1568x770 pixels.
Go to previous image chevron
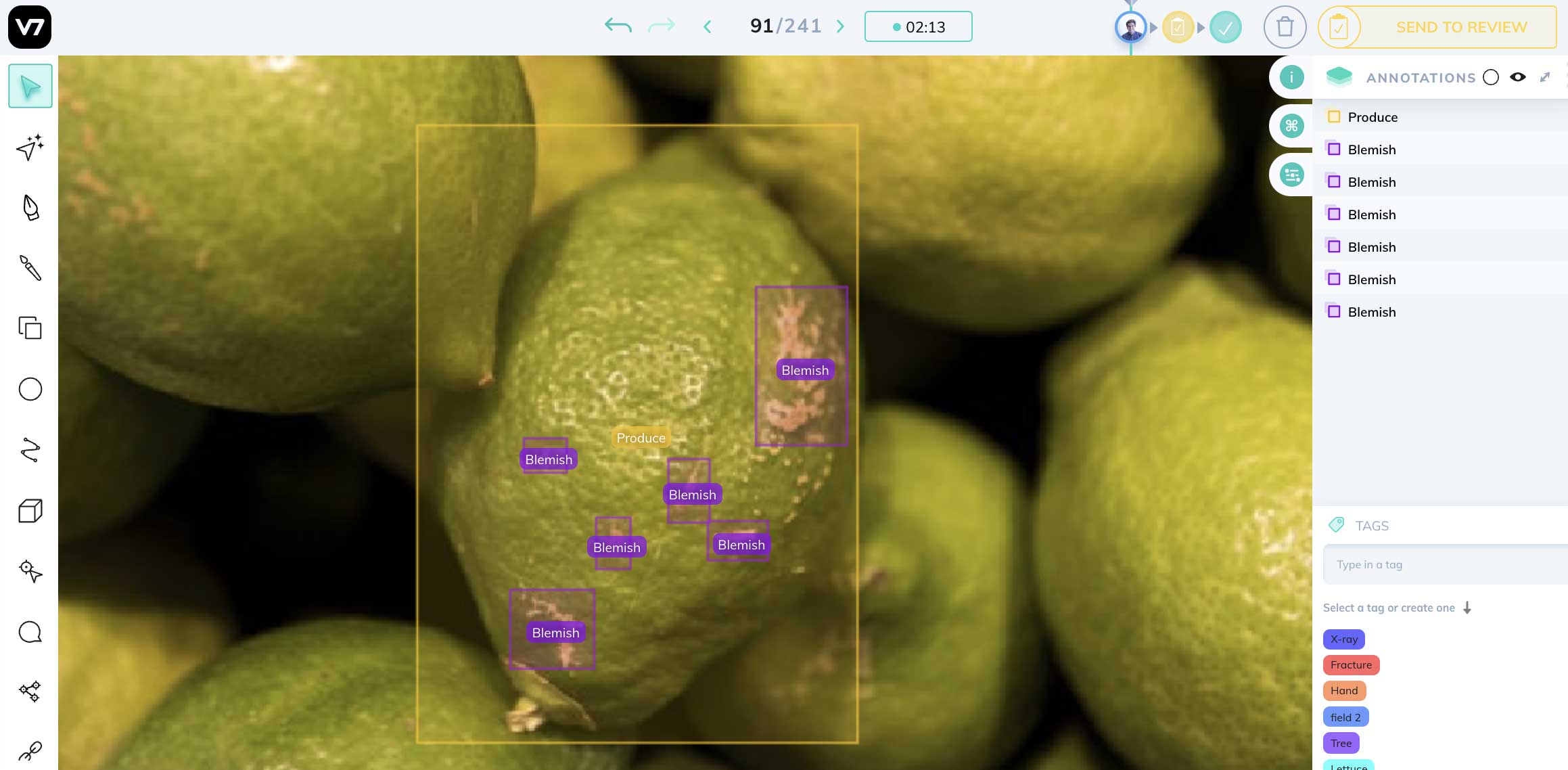pos(708,26)
